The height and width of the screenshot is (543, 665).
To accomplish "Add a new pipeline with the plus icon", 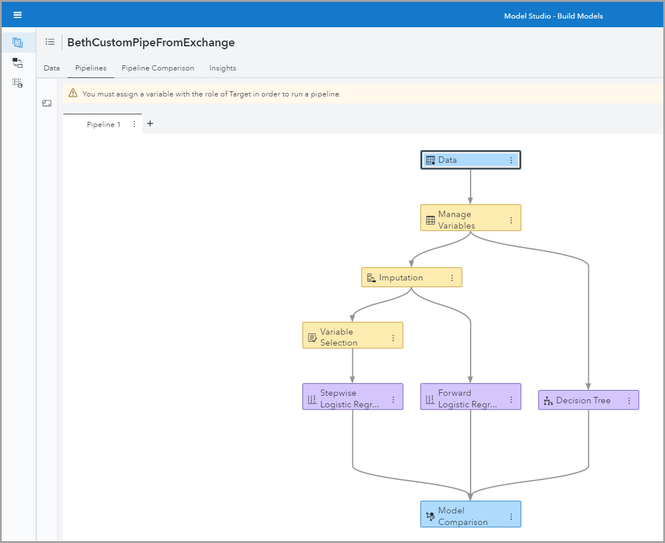I will 150,124.
